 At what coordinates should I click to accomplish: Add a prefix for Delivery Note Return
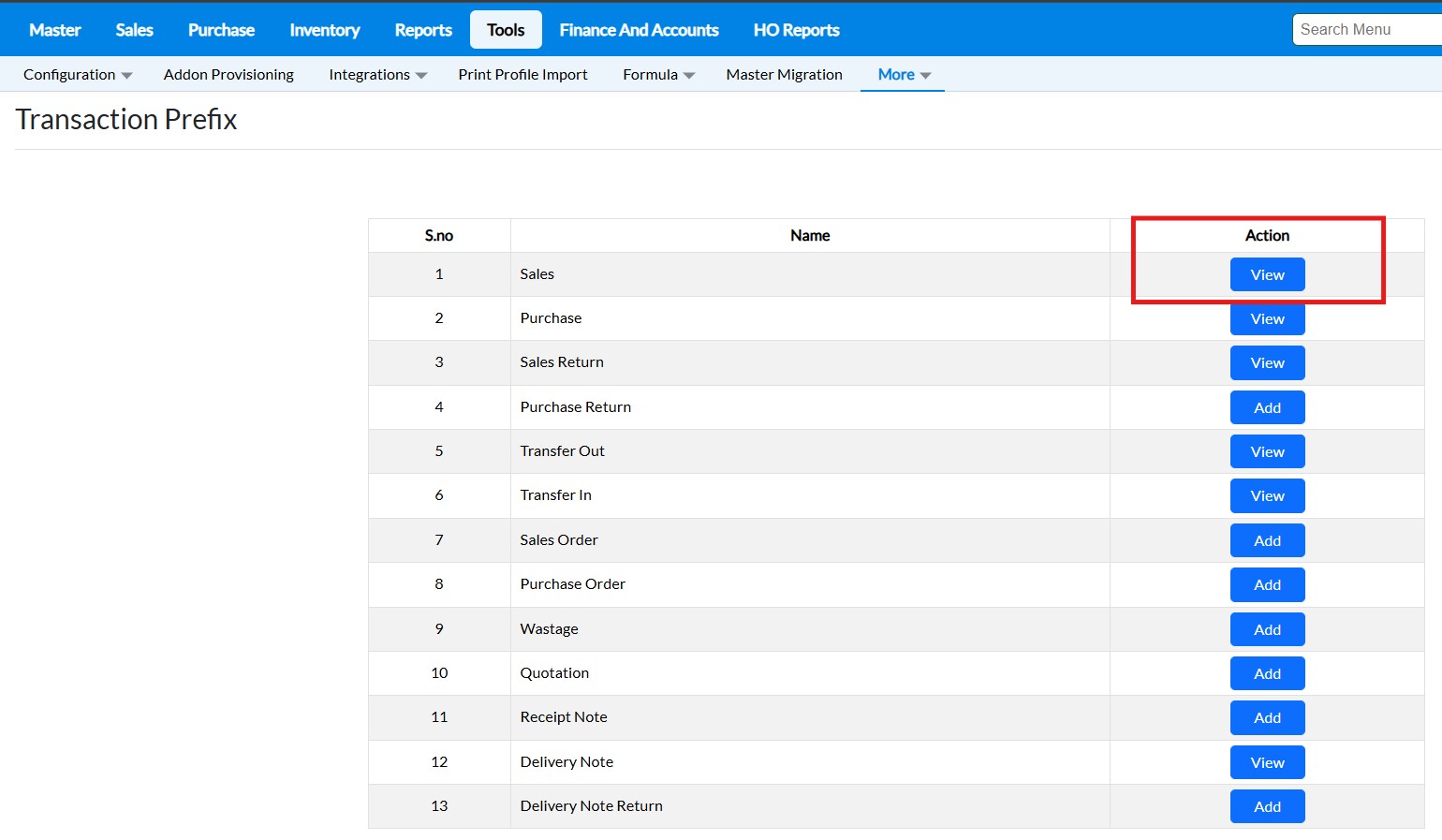[x=1267, y=806]
